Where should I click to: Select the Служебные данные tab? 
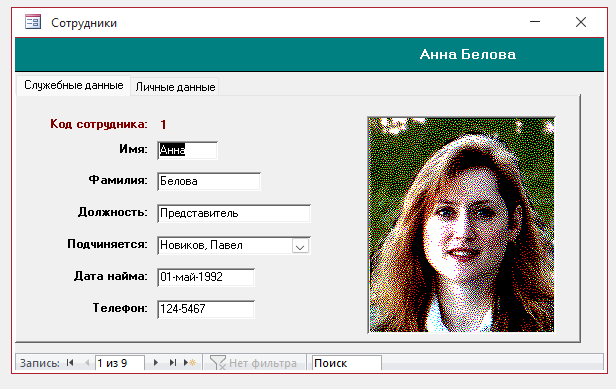click(73, 85)
